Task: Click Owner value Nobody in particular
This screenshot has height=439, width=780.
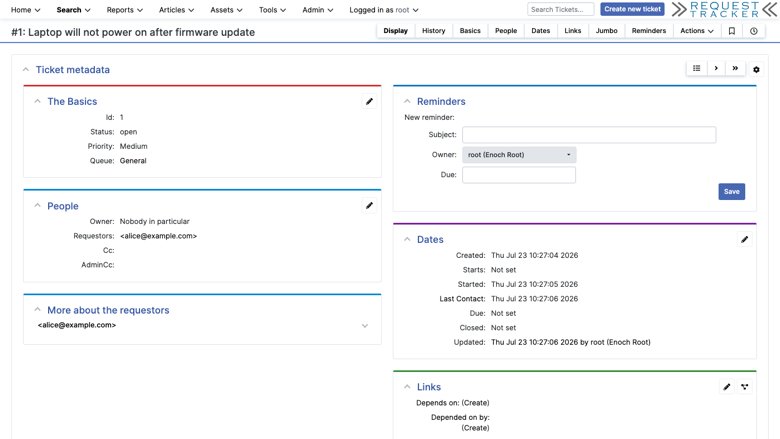Action: pyautogui.click(x=154, y=221)
